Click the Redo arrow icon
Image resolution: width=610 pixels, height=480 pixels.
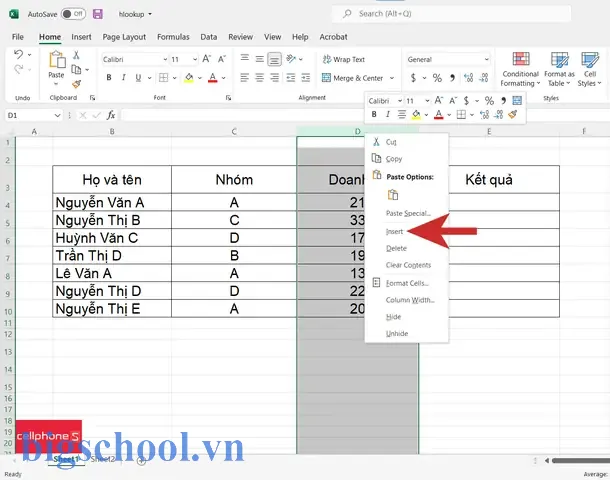click(x=18, y=70)
